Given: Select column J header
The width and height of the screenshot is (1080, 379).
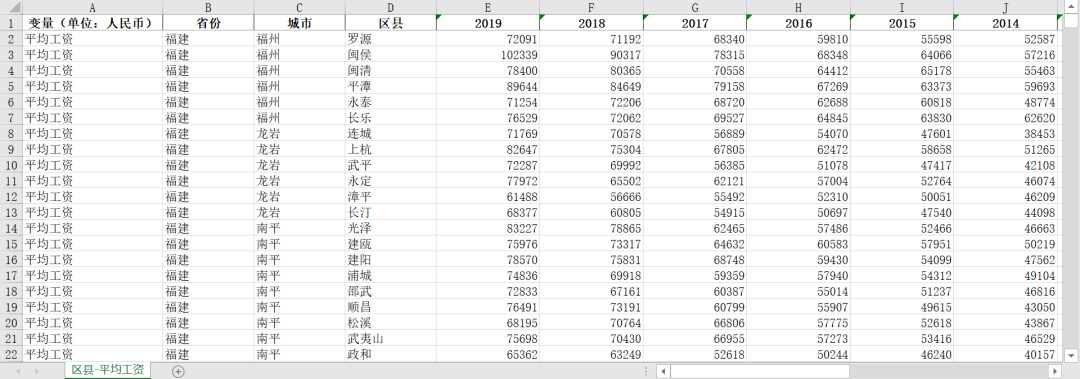Looking at the screenshot, I should click(1006, 8).
